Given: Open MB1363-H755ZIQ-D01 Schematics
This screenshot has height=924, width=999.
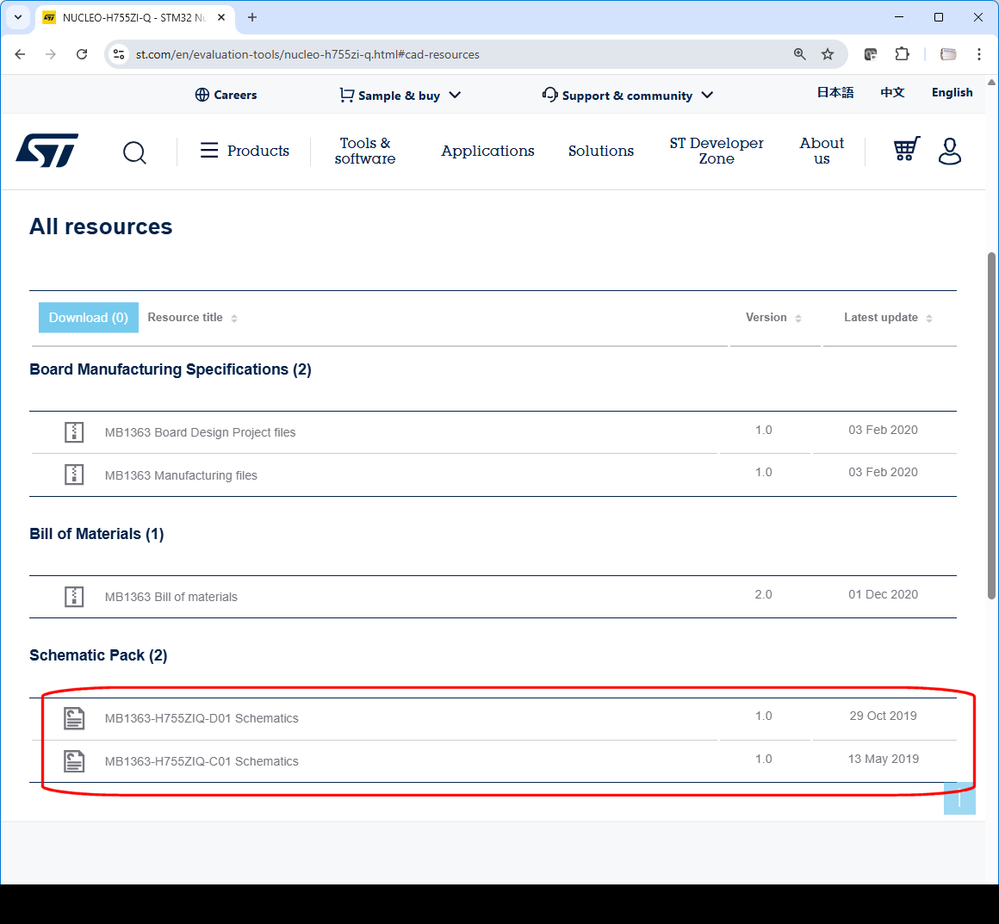Looking at the screenshot, I should click(201, 718).
